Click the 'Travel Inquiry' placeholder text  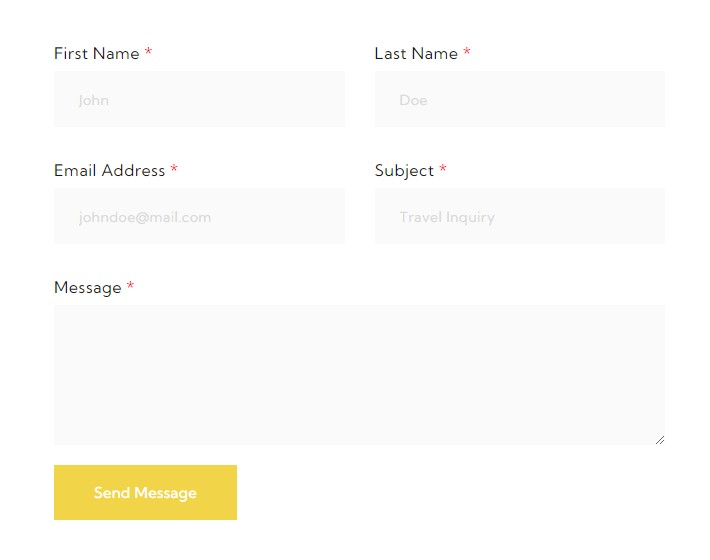pyautogui.click(x=447, y=217)
